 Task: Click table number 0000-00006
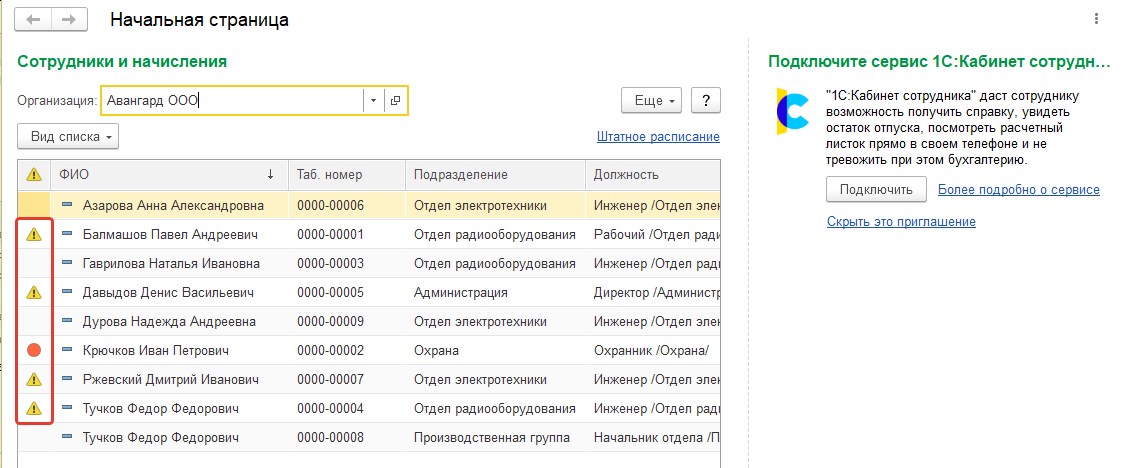pyautogui.click(x=330, y=206)
